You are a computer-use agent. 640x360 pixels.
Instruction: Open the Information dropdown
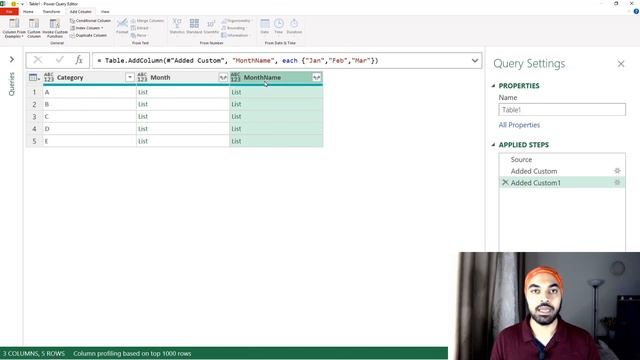point(235,36)
